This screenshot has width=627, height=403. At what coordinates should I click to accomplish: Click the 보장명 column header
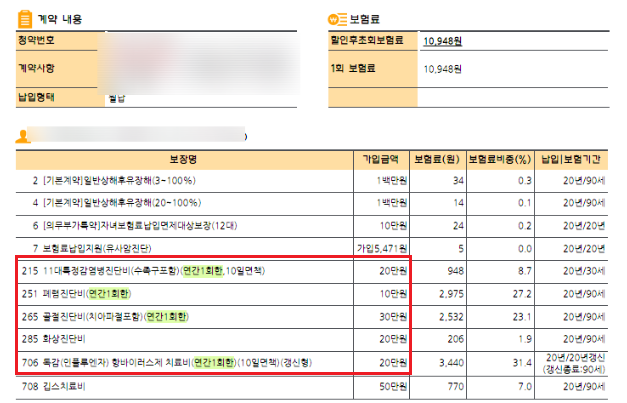point(184,160)
